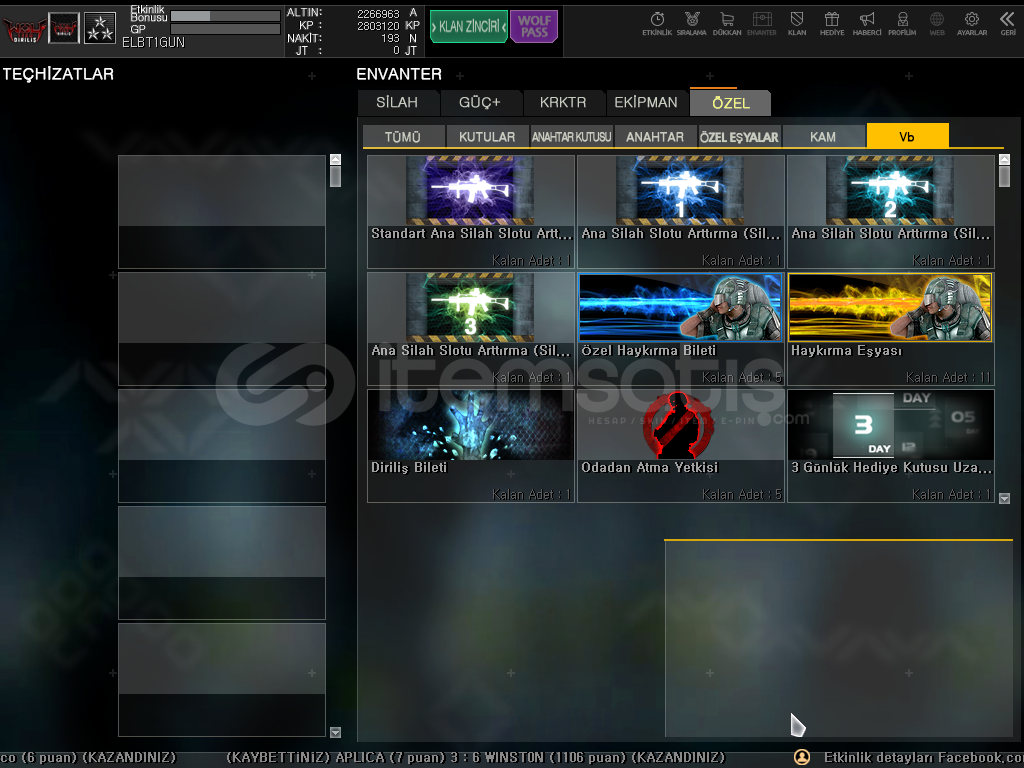Switch to the Silah tab
Viewport: 1024px width, 768px height.
[x=397, y=102]
